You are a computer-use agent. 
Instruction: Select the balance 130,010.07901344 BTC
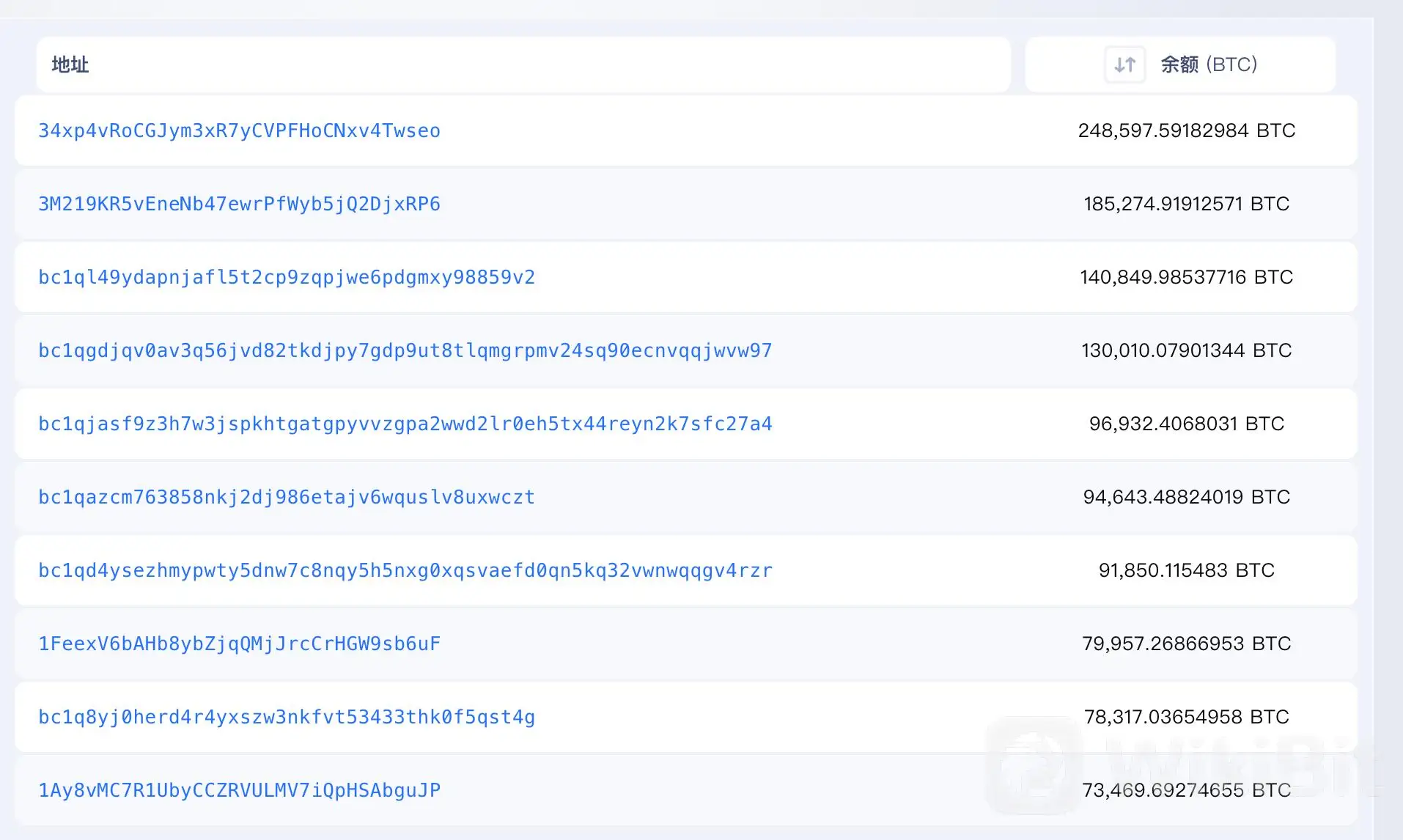point(1187,350)
